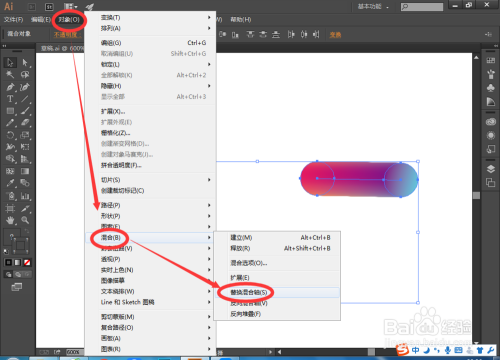Select the Scale tool
This screenshot has width=500, height=360.
pos(25,135)
